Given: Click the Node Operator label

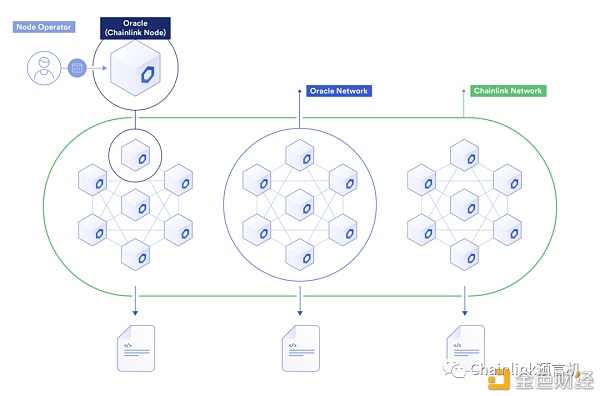Looking at the screenshot, I should (x=44, y=27).
